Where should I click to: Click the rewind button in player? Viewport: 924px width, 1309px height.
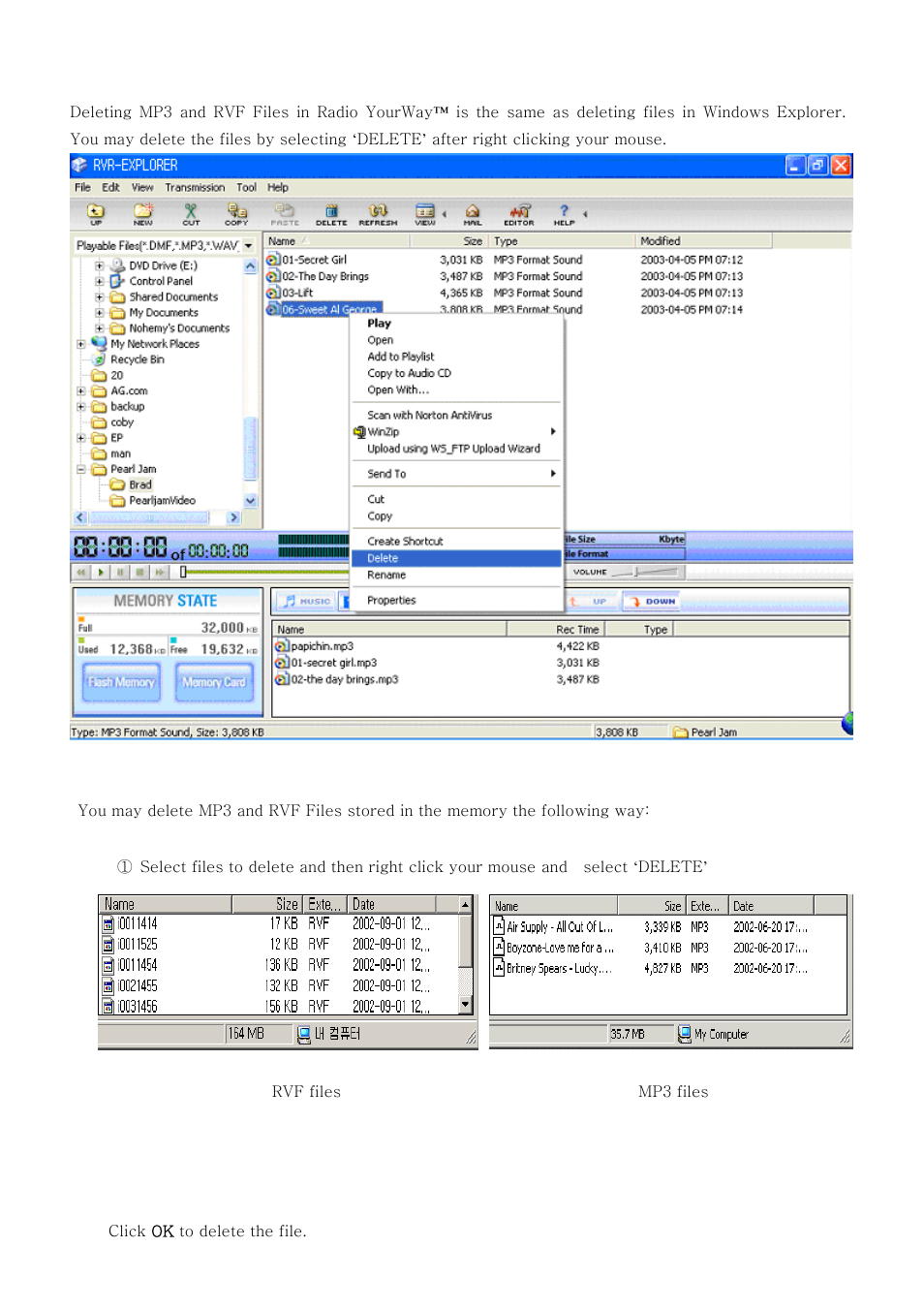click(81, 573)
